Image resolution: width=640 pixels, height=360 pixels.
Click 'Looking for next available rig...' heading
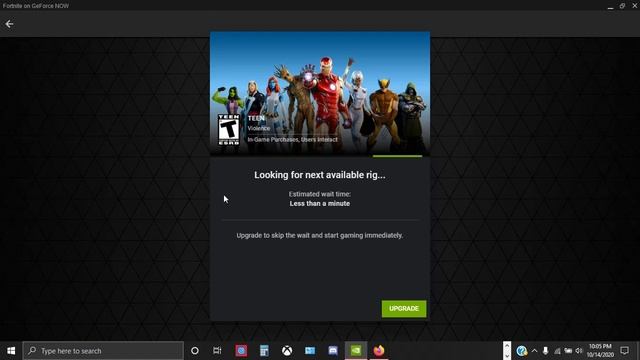click(320, 175)
